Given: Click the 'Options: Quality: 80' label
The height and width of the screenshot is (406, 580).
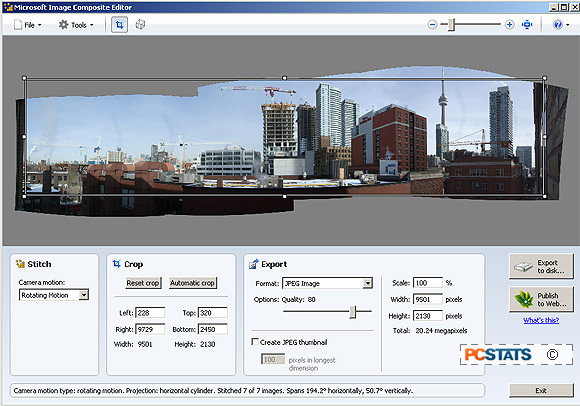Looking at the screenshot, I should tap(284, 300).
